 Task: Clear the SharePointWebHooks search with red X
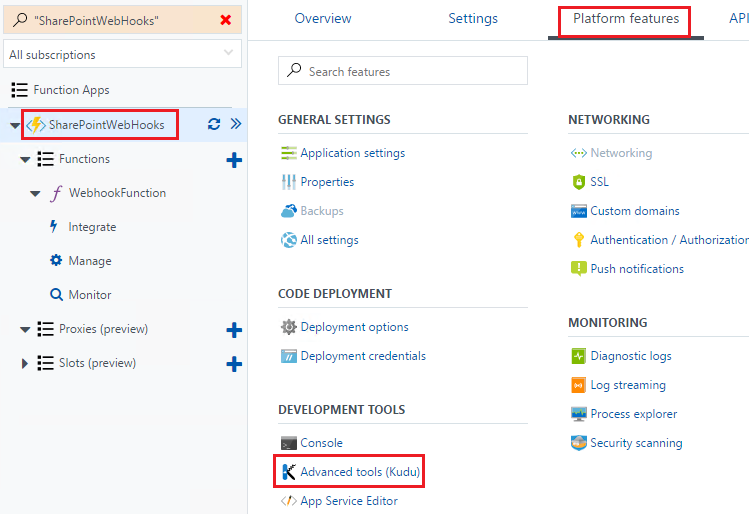226,20
